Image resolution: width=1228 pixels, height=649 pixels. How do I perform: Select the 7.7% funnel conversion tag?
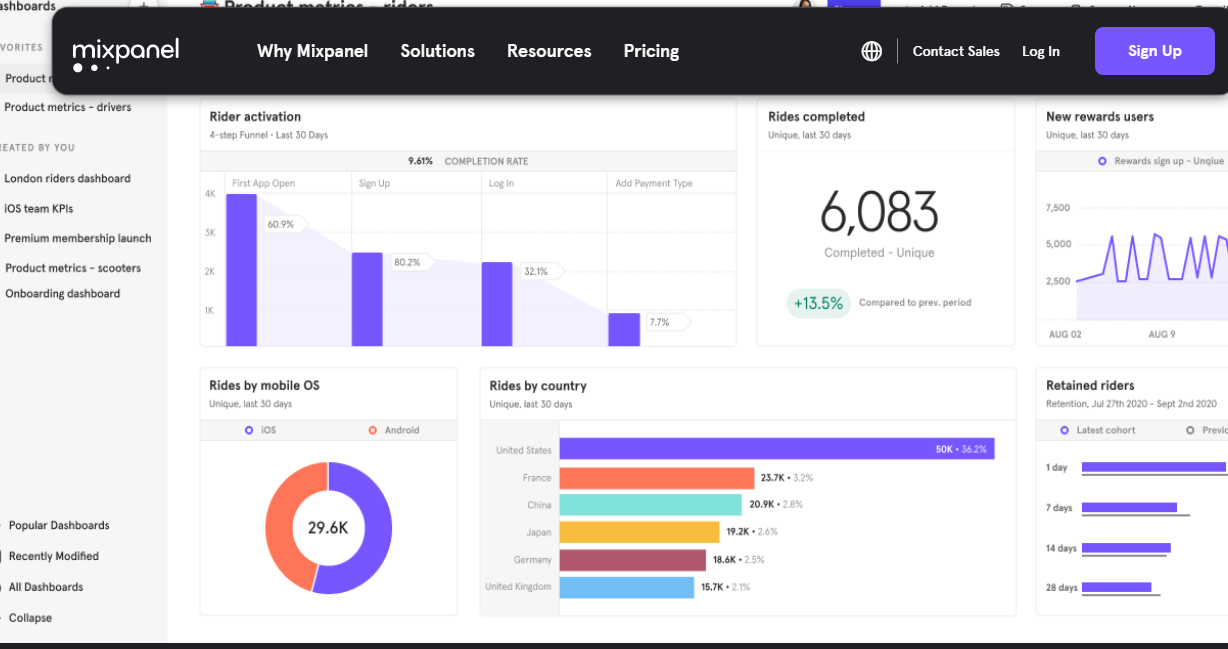667,322
